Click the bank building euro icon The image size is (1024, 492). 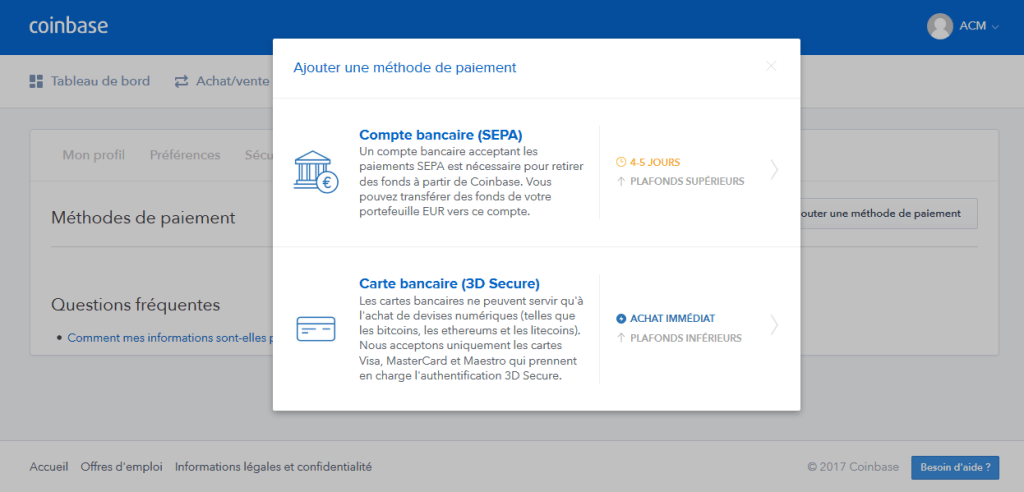tap(316, 172)
